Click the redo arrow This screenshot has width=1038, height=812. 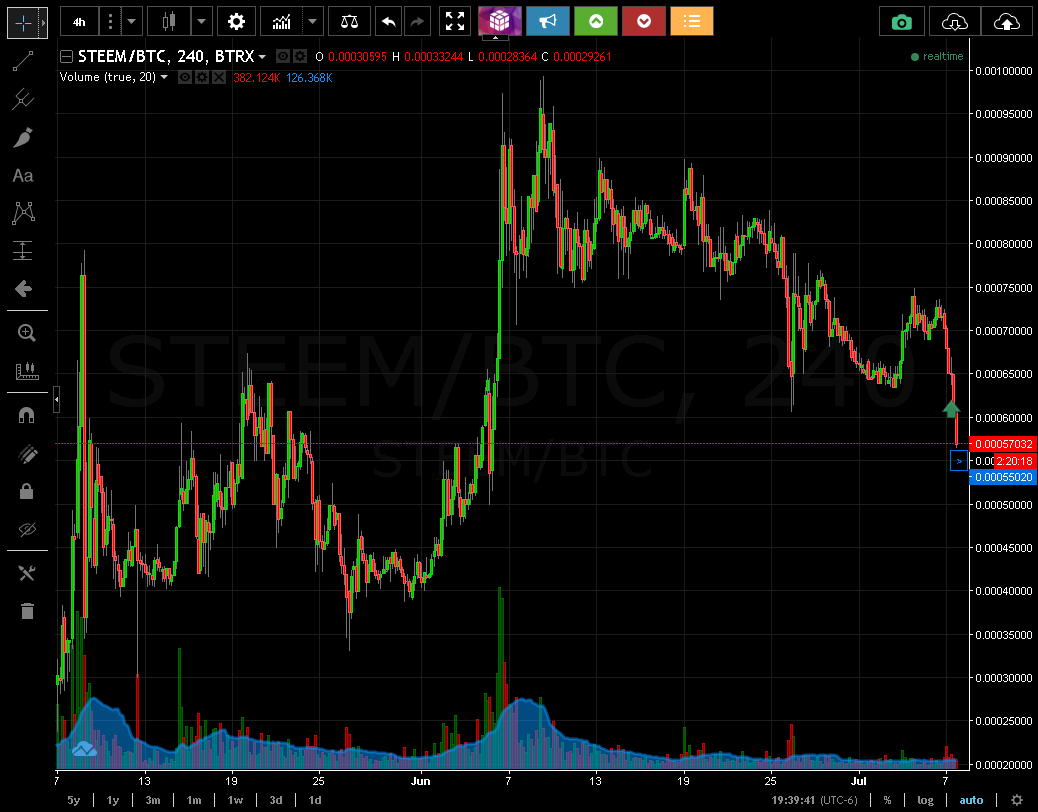click(417, 23)
